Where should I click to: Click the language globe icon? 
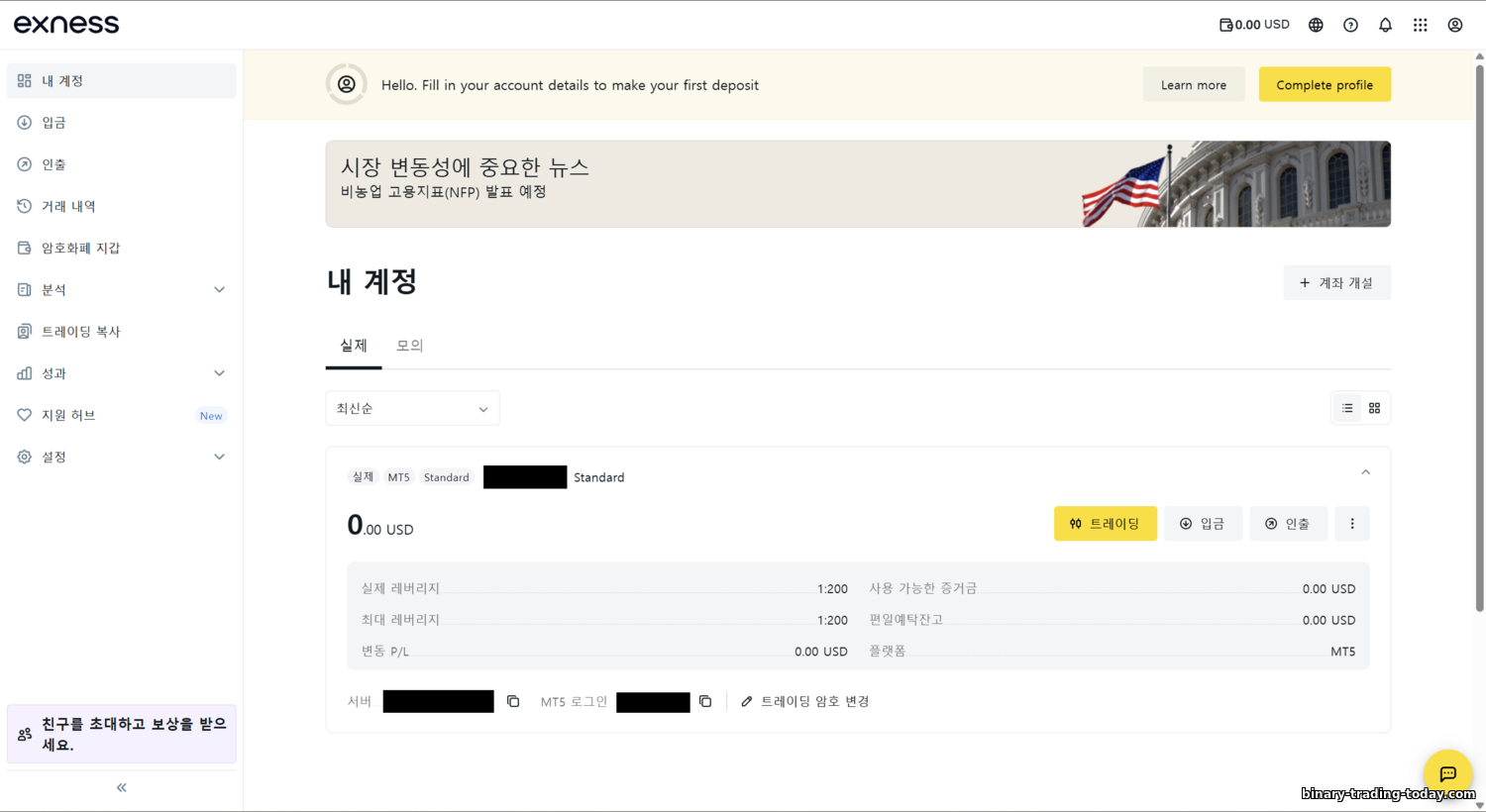(1316, 25)
